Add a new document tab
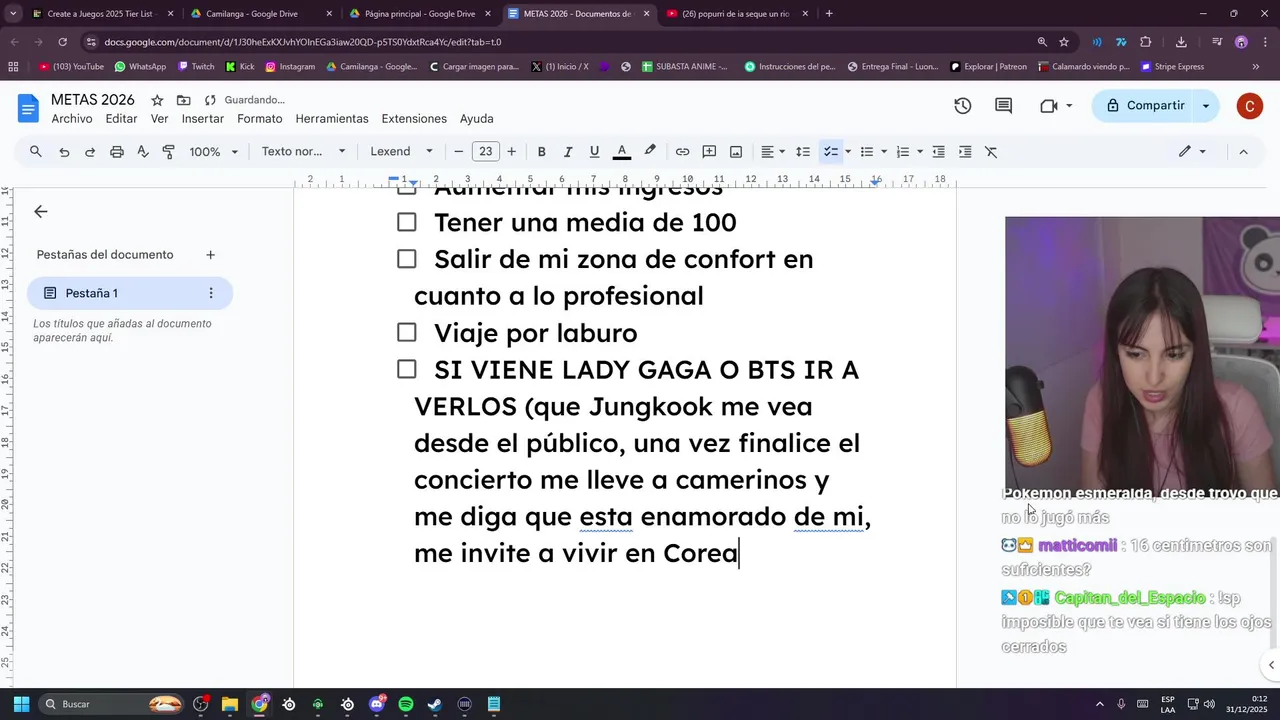This screenshot has width=1280, height=720. 210,255
